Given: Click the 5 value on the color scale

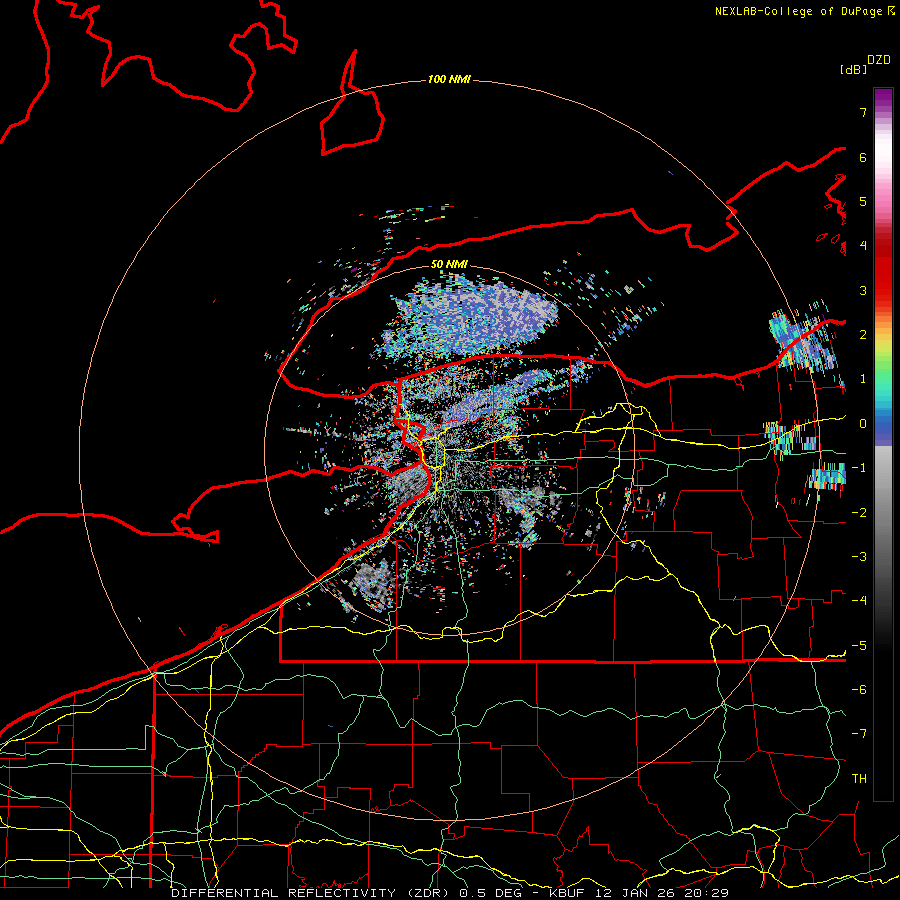Looking at the screenshot, I should point(863,201).
